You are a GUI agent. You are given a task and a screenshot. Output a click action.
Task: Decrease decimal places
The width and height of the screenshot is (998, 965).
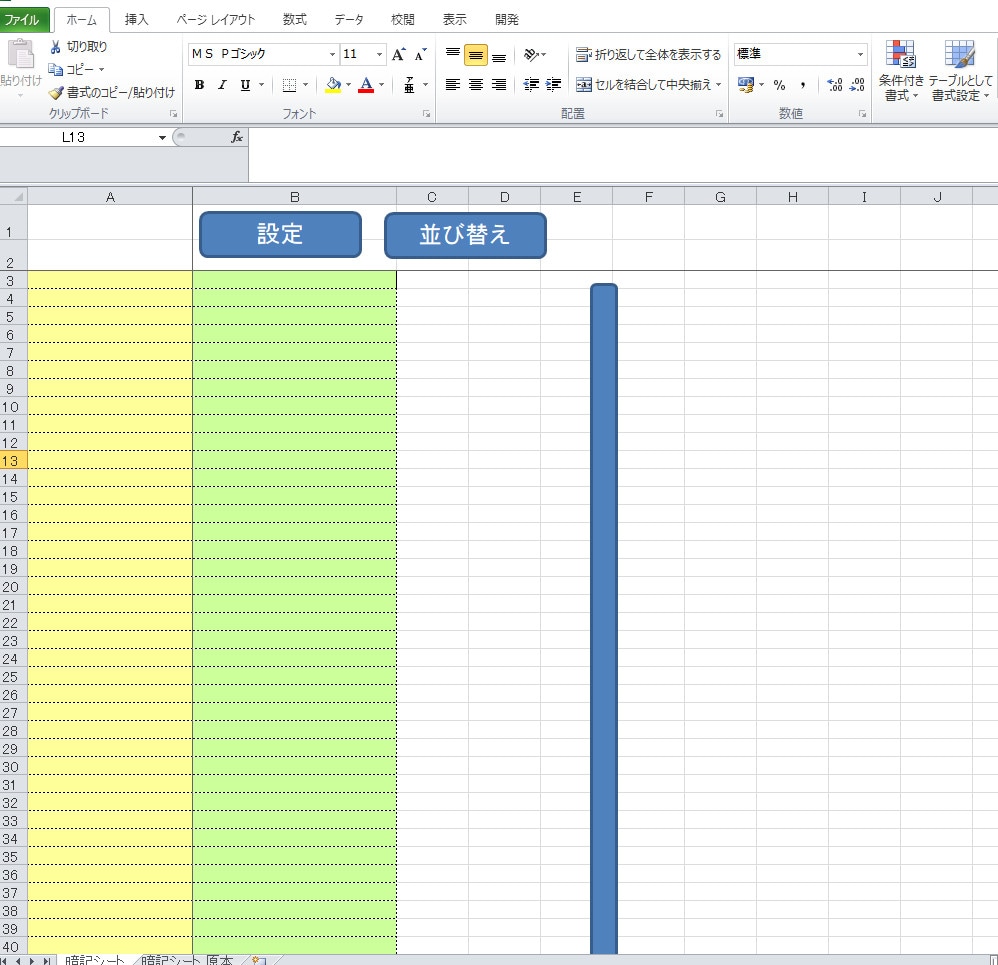[x=857, y=85]
